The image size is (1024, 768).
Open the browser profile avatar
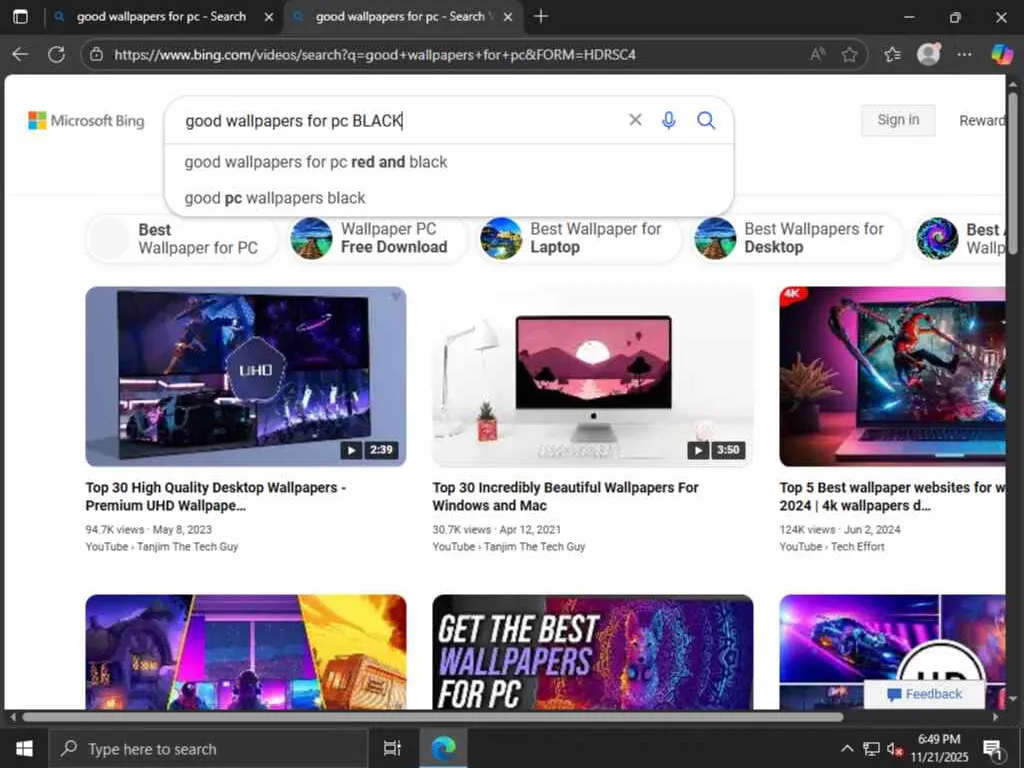[x=929, y=54]
